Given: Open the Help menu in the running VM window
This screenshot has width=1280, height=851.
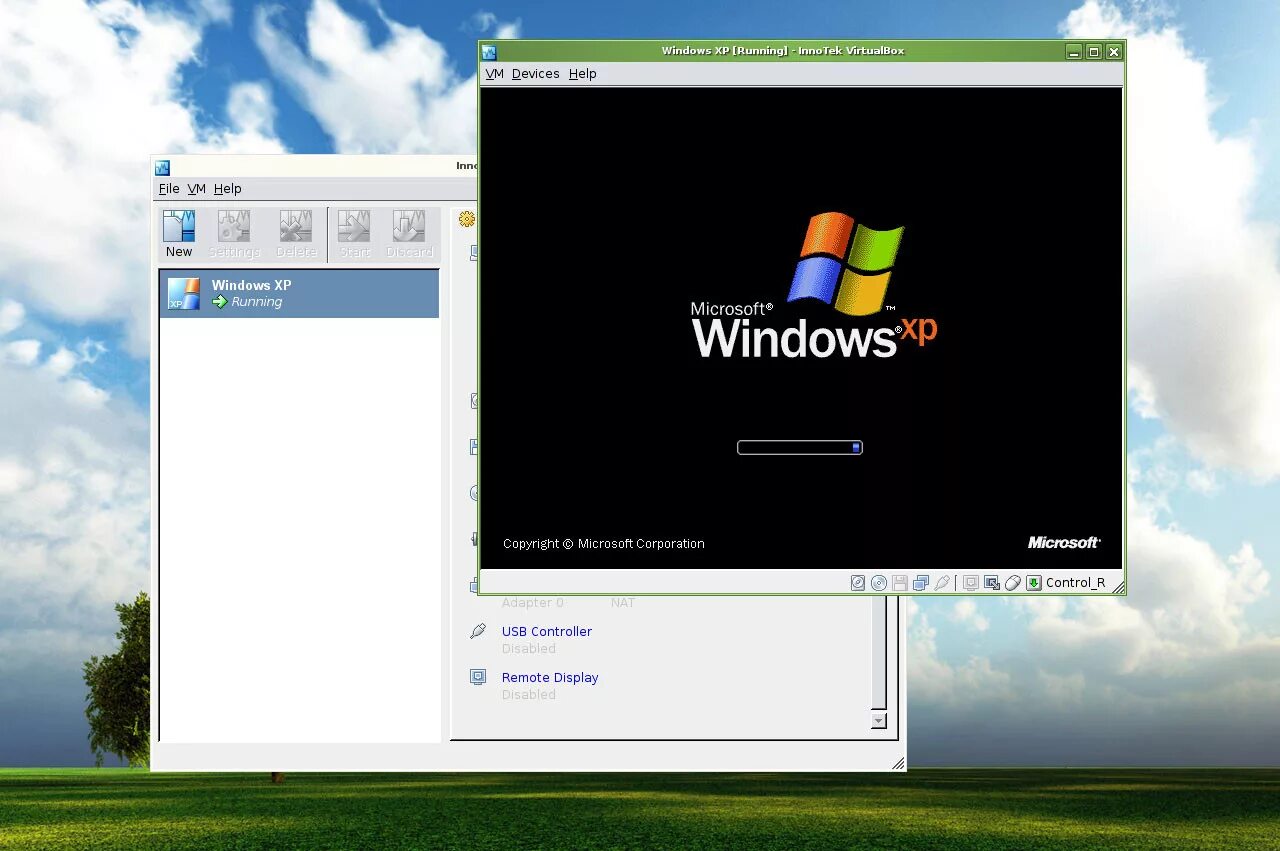Looking at the screenshot, I should click(x=583, y=73).
